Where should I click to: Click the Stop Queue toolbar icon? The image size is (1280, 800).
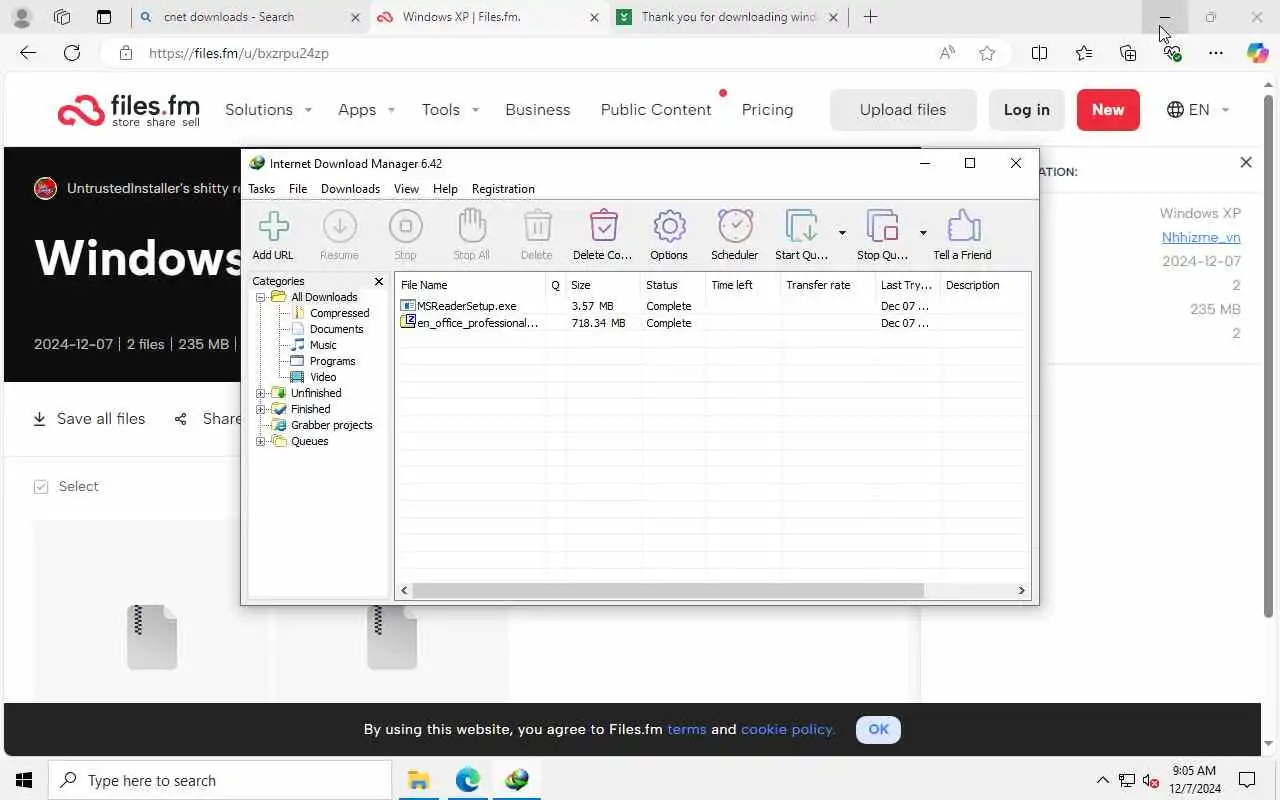[x=883, y=235]
